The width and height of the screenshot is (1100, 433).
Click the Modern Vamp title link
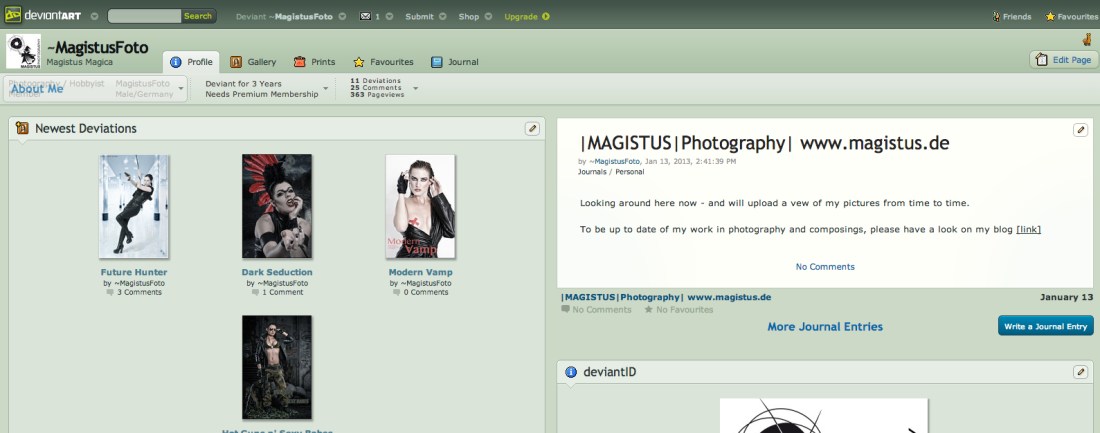pyautogui.click(x=420, y=272)
